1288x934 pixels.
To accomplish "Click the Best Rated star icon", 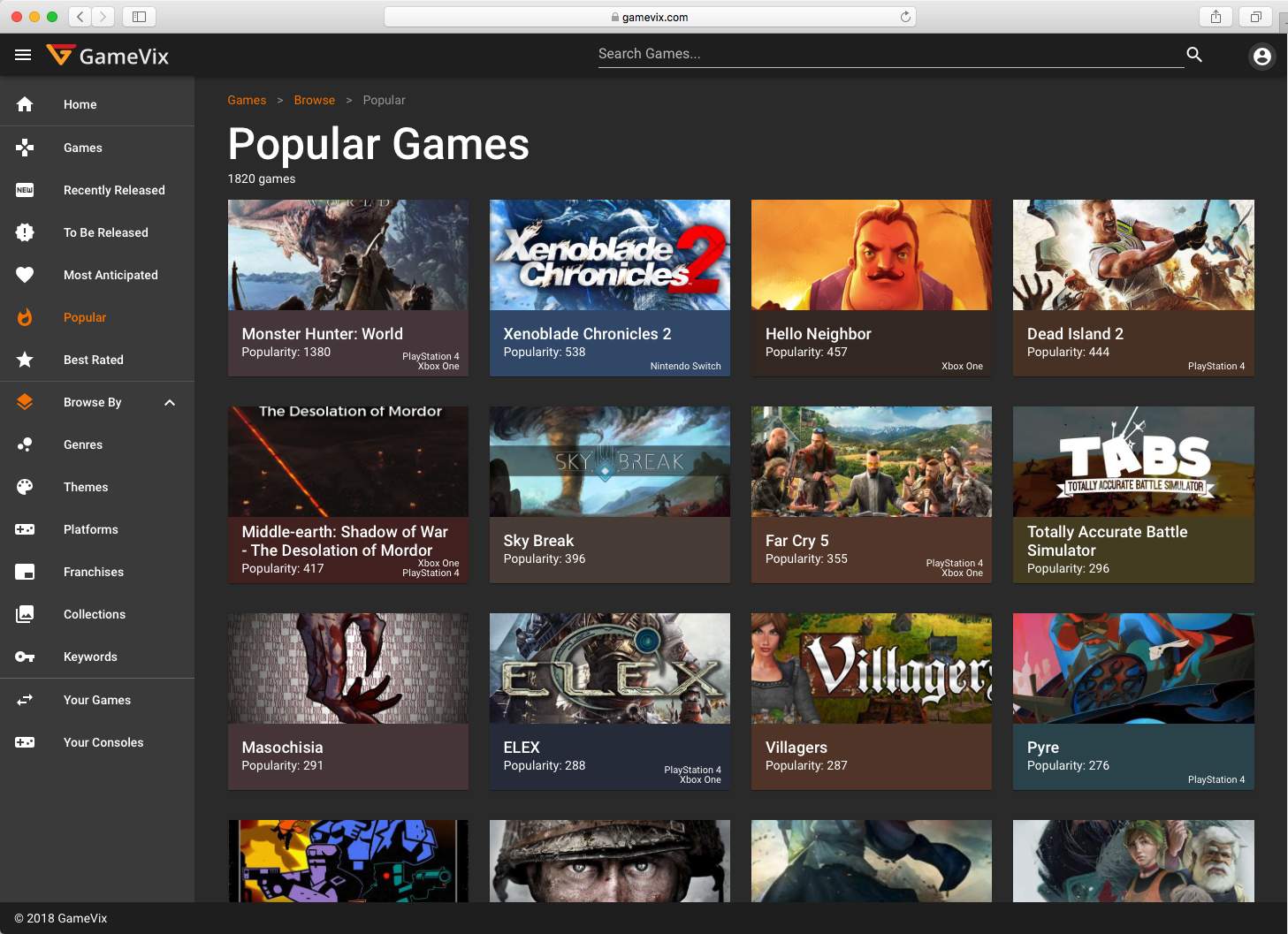I will 25,360.
